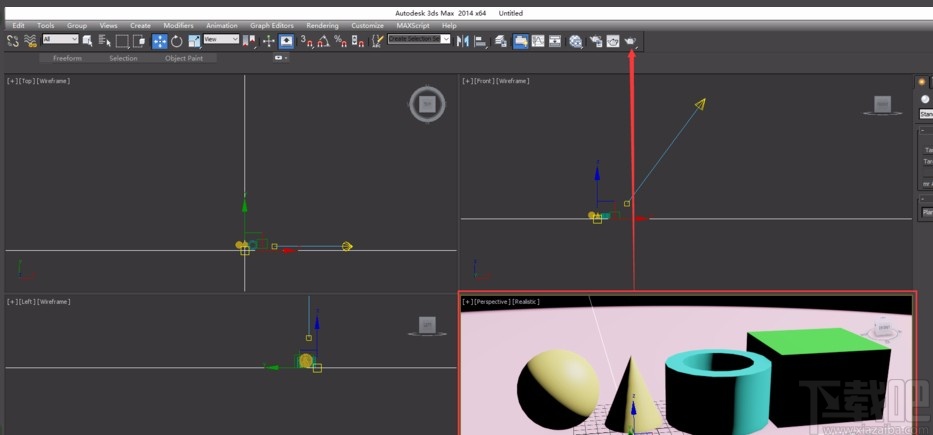Click the [Front] viewport label

pyautogui.click(x=484, y=81)
